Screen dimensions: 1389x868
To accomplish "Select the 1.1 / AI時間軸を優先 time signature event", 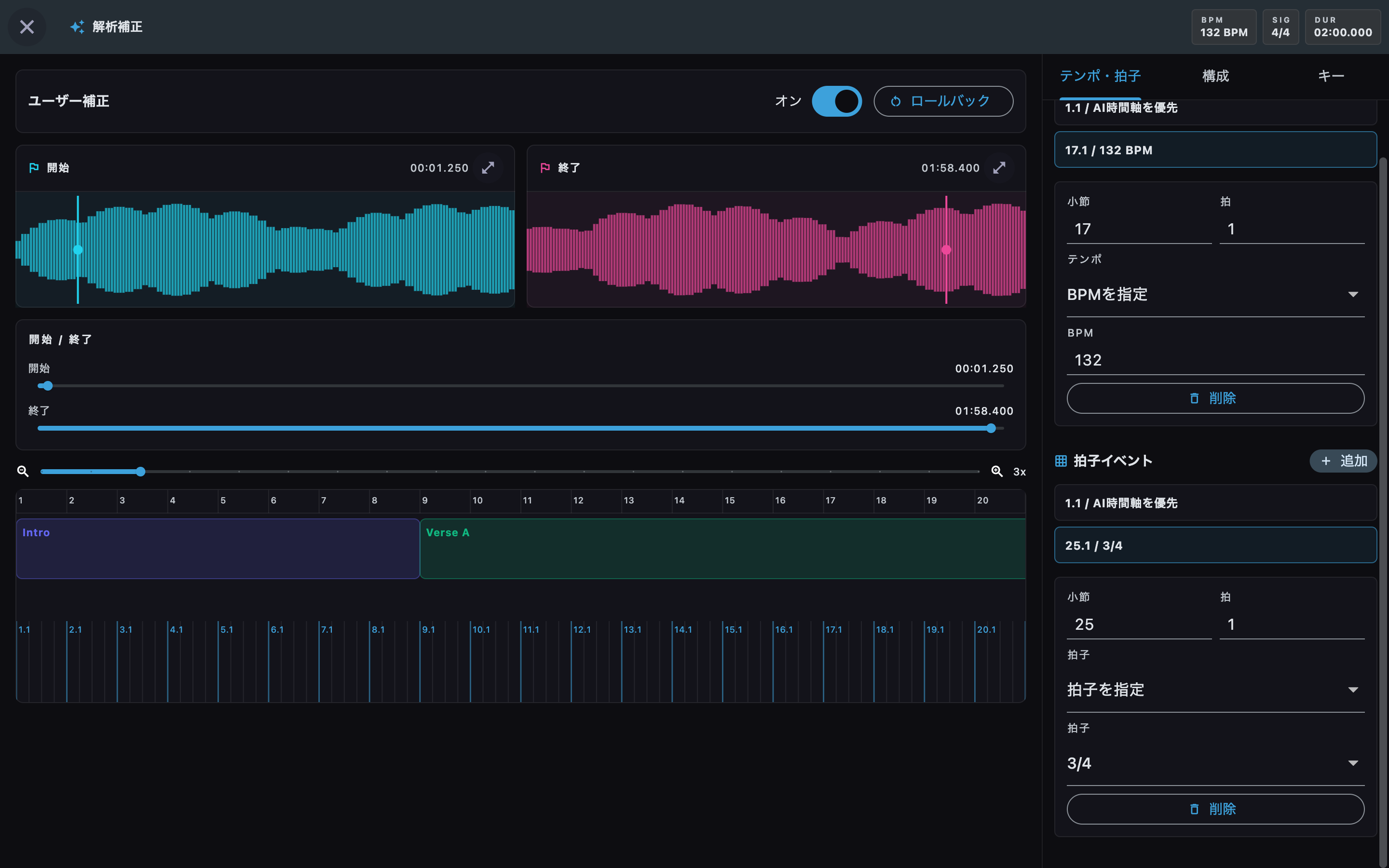I will (1215, 503).
